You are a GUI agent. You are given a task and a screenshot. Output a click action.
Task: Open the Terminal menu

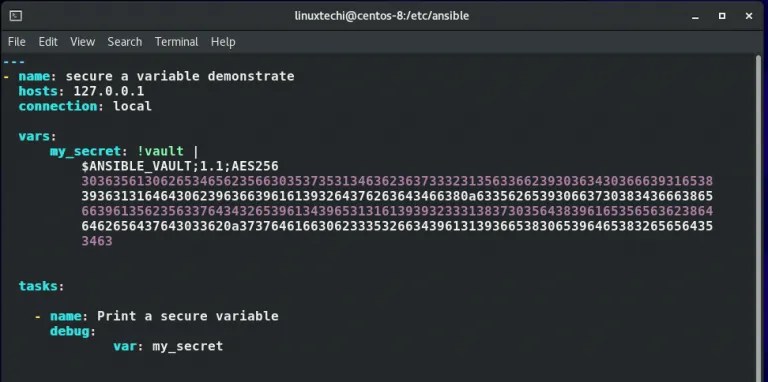(x=176, y=42)
